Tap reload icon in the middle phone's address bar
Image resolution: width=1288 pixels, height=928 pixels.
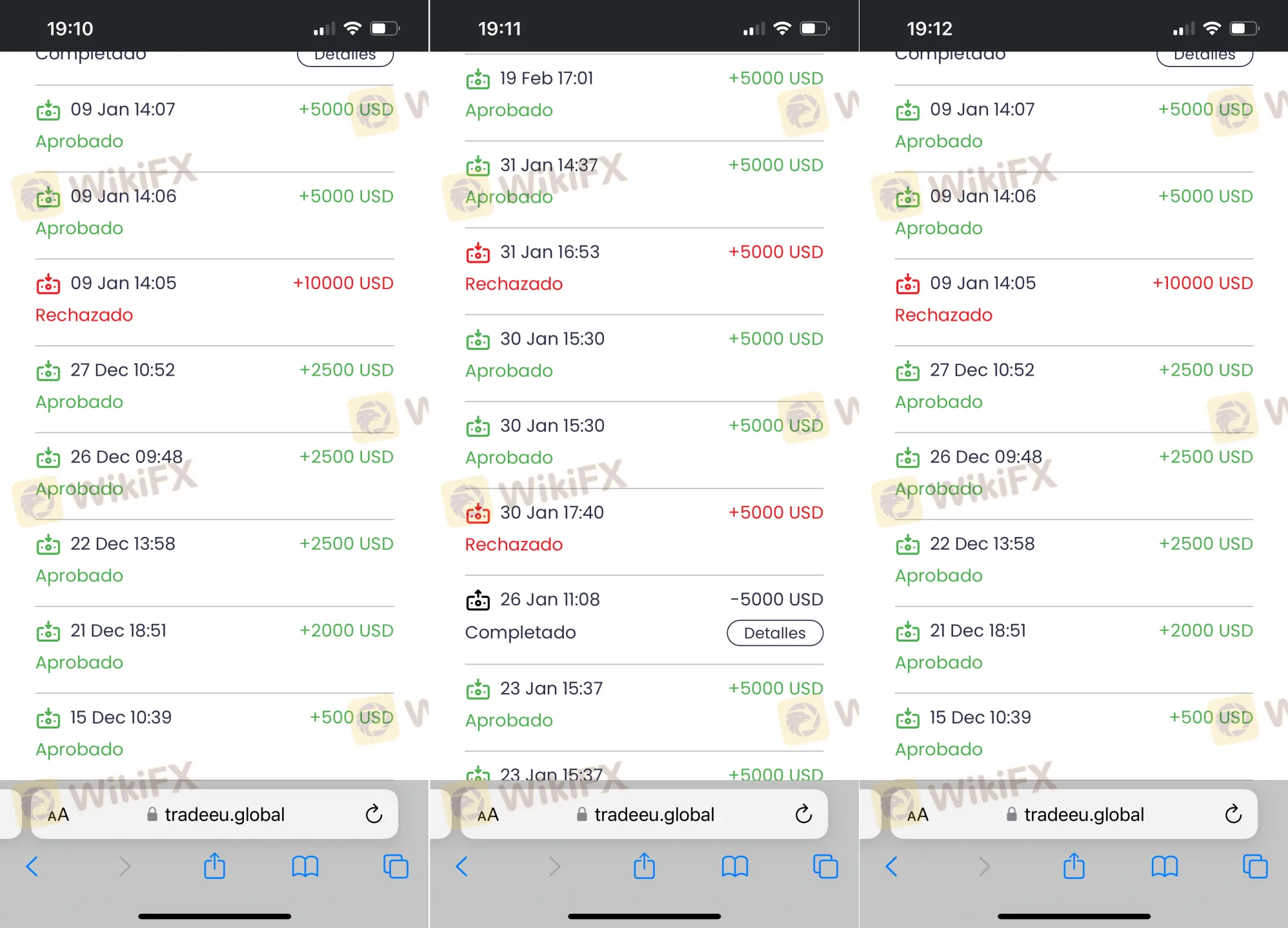click(x=803, y=814)
